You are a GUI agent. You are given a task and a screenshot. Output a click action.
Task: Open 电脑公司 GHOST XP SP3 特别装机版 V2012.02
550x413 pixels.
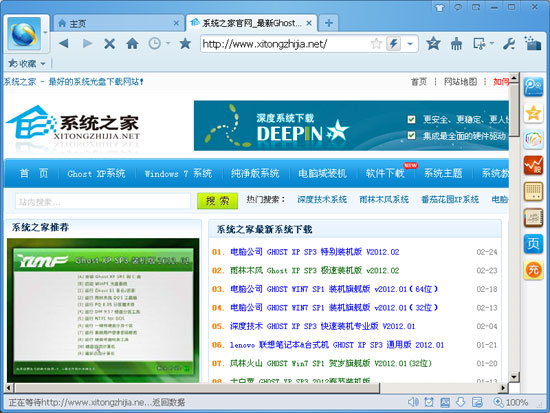coord(315,252)
